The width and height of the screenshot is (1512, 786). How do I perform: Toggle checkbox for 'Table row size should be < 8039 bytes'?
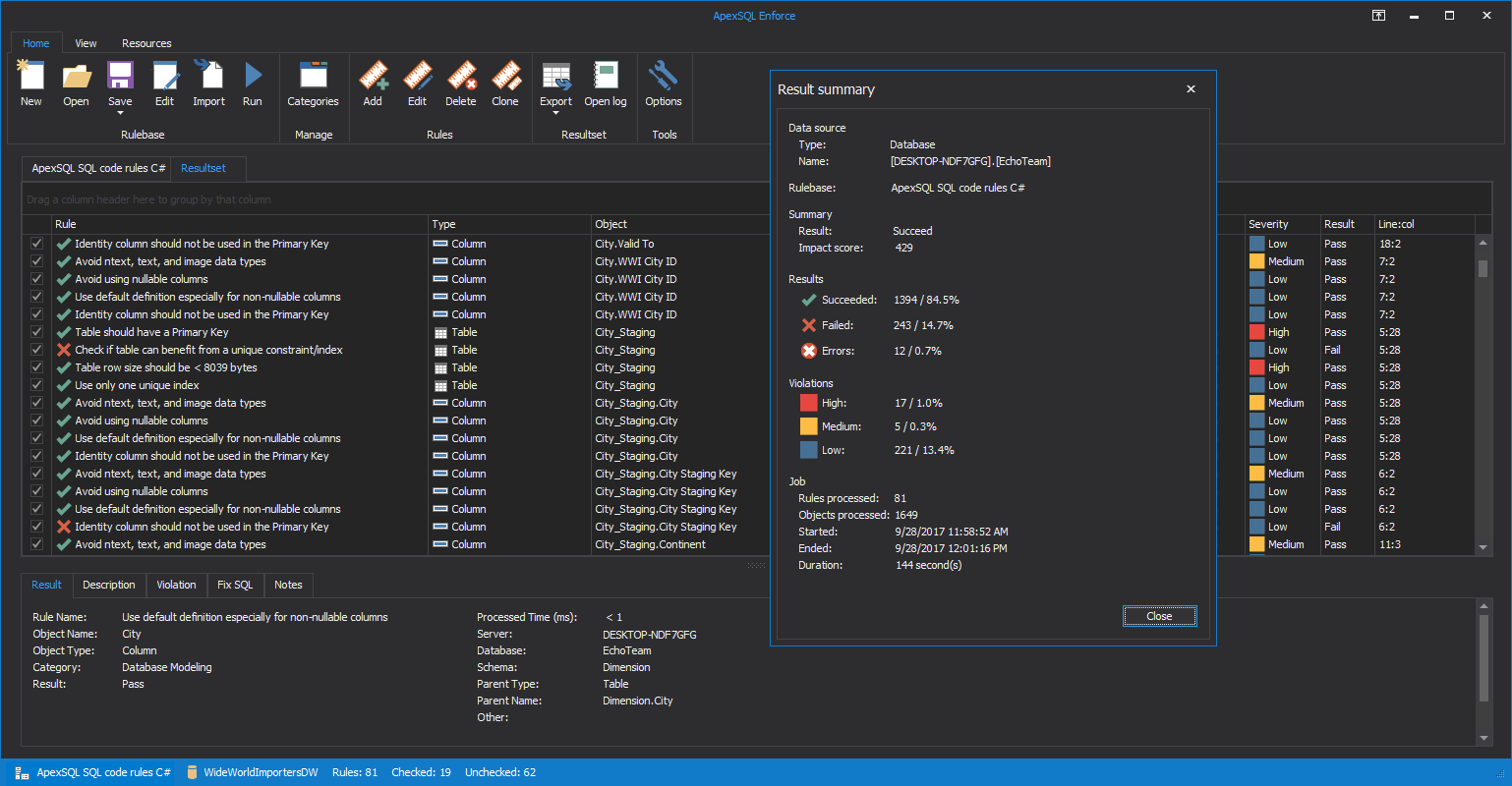point(36,367)
